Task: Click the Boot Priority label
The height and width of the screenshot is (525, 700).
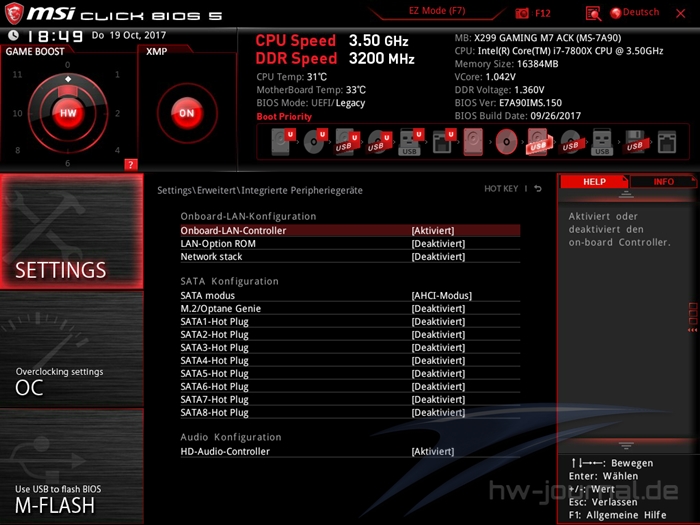Action: point(284,117)
